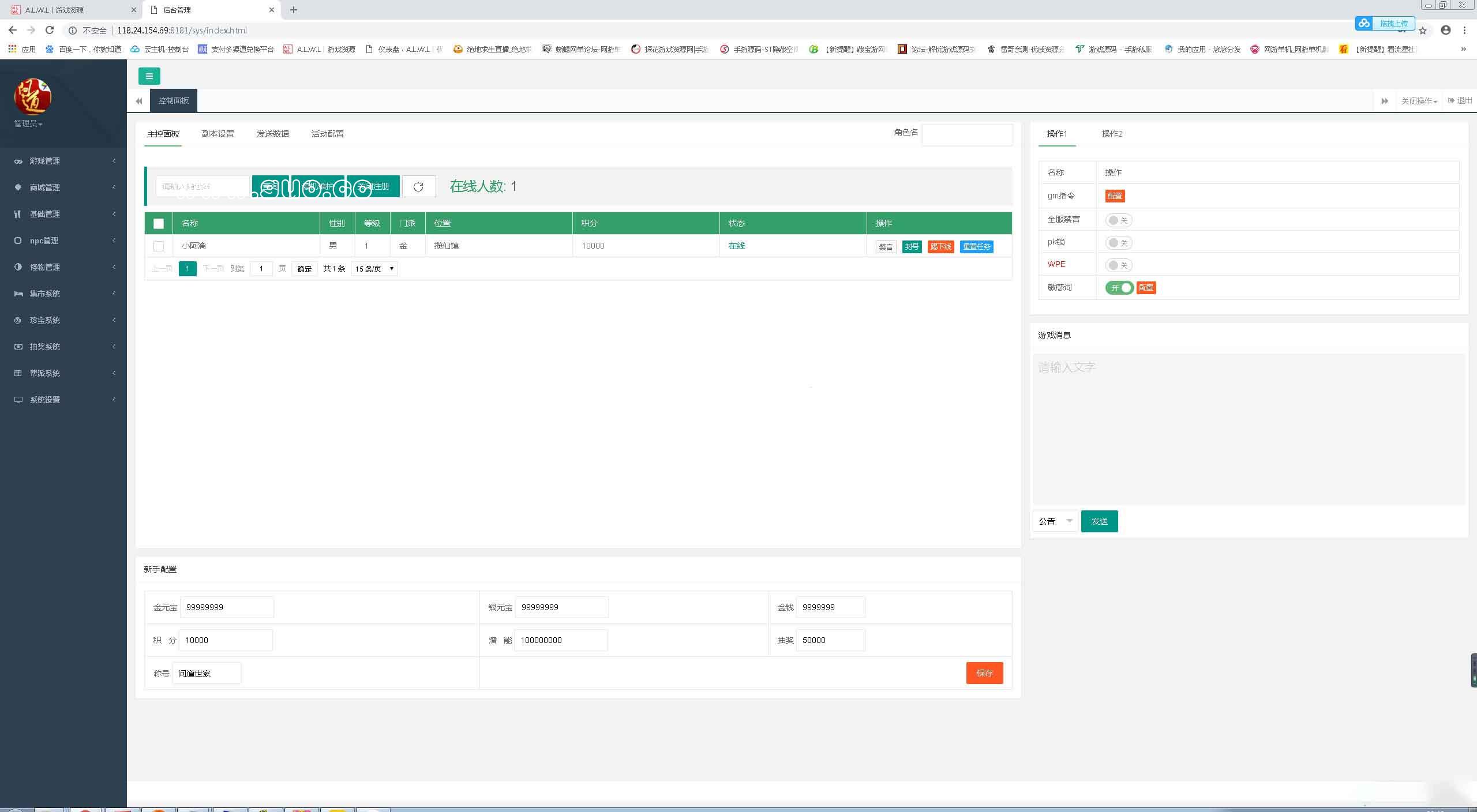Click 禁言 button for 小阿漓
The image size is (1477, 812).
coord(886,247)
